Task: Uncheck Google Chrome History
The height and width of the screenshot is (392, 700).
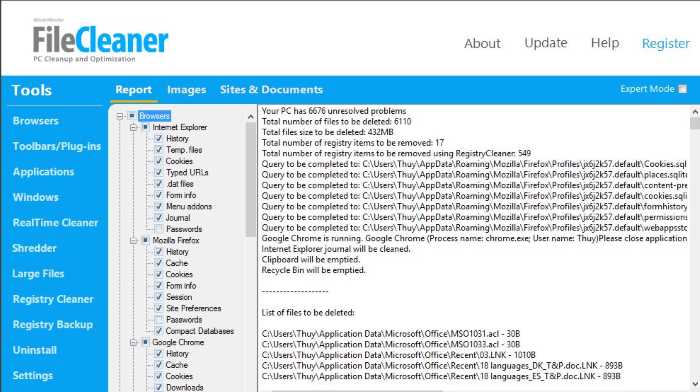Action: tap(158, 354)
